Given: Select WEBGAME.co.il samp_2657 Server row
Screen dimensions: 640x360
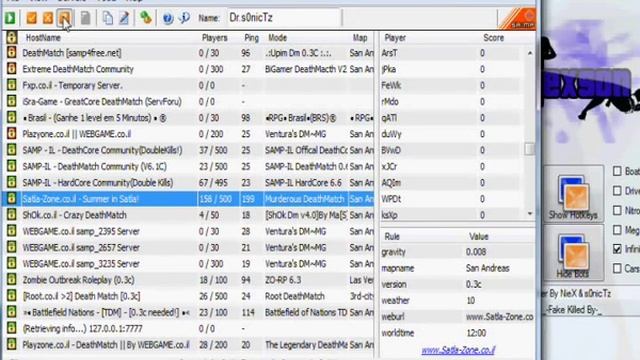Looking at the screenshot, I should (189, 247).
